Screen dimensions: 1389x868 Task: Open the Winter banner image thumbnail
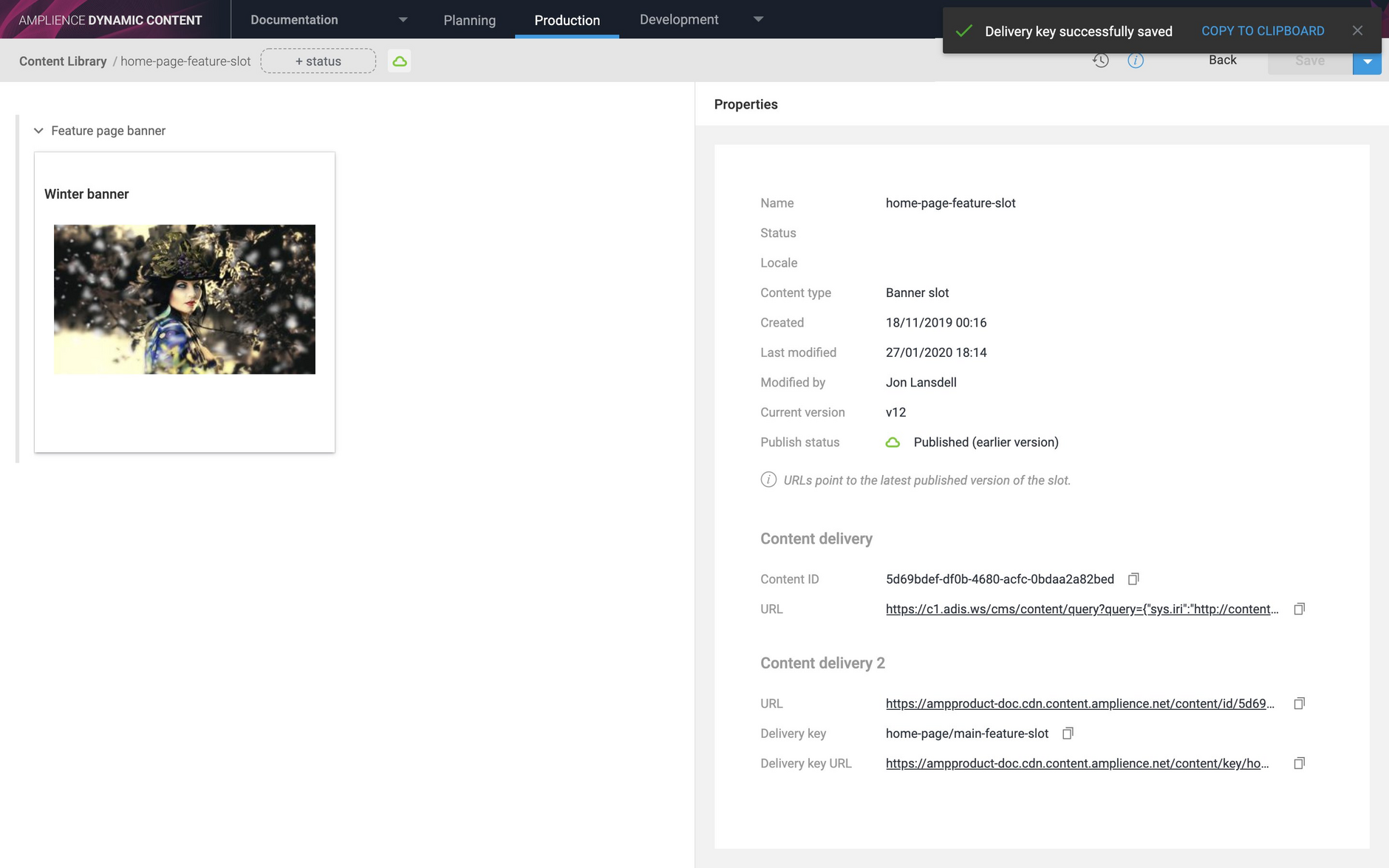[x=184, y=299]
